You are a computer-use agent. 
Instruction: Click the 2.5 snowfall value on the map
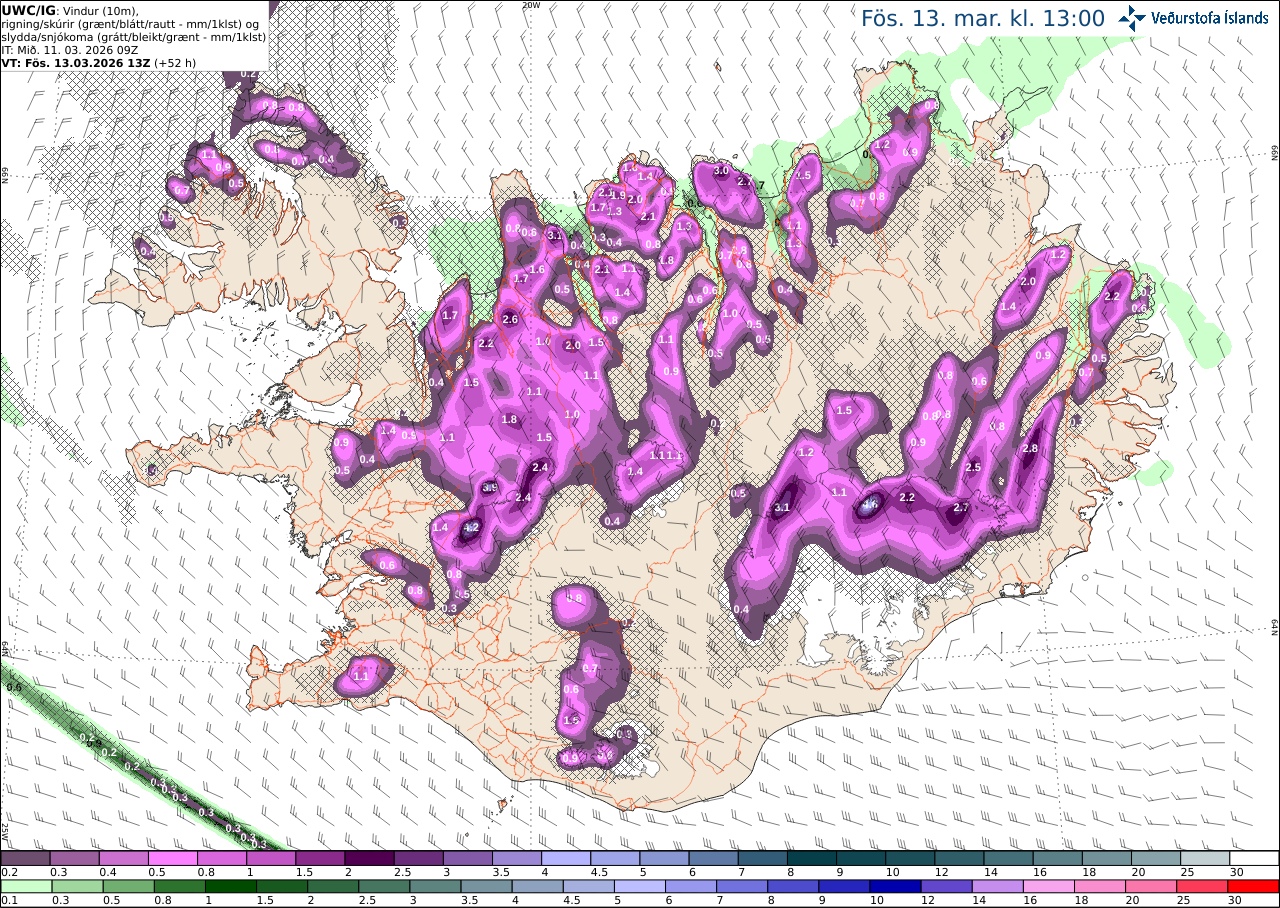pos(973,467)
